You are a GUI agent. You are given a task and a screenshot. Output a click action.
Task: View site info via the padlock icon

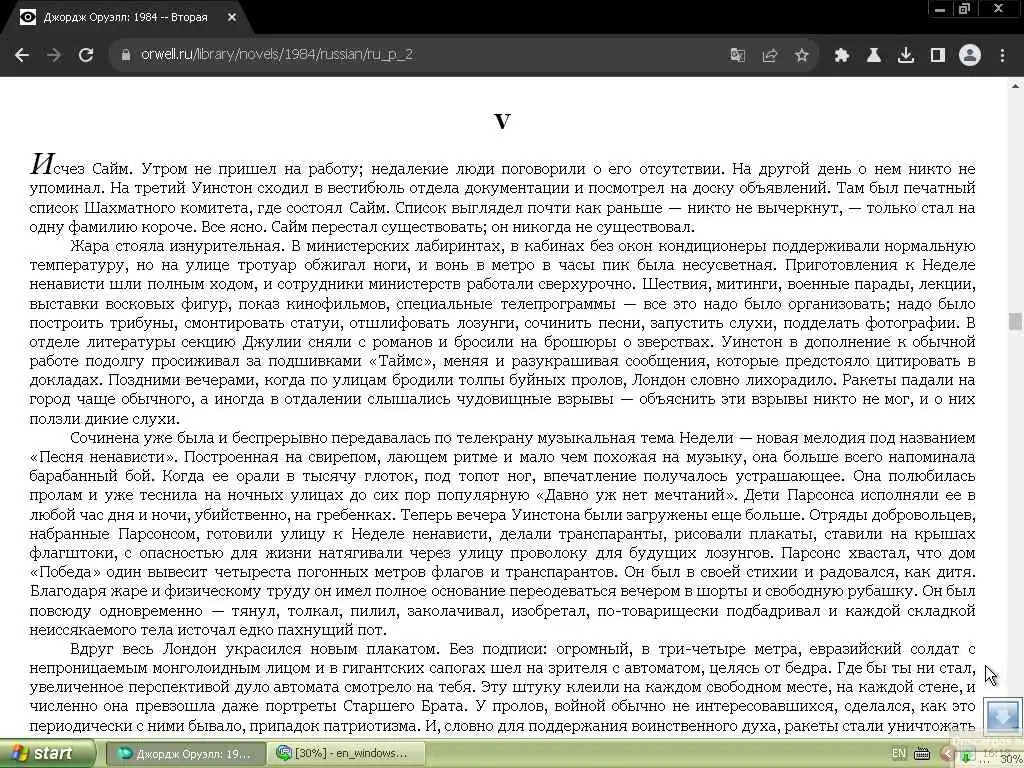[126, 55]
